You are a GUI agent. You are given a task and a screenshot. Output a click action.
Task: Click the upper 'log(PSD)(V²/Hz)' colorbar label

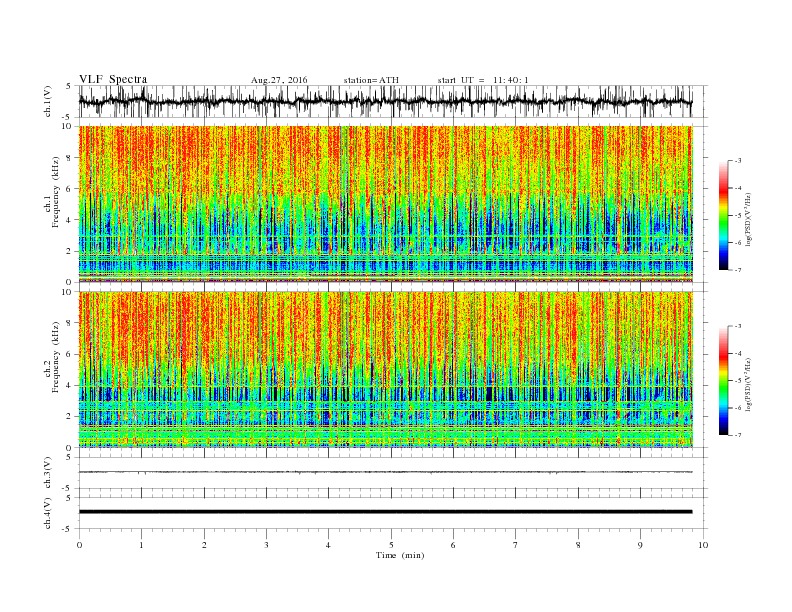[x=748, y=220]
